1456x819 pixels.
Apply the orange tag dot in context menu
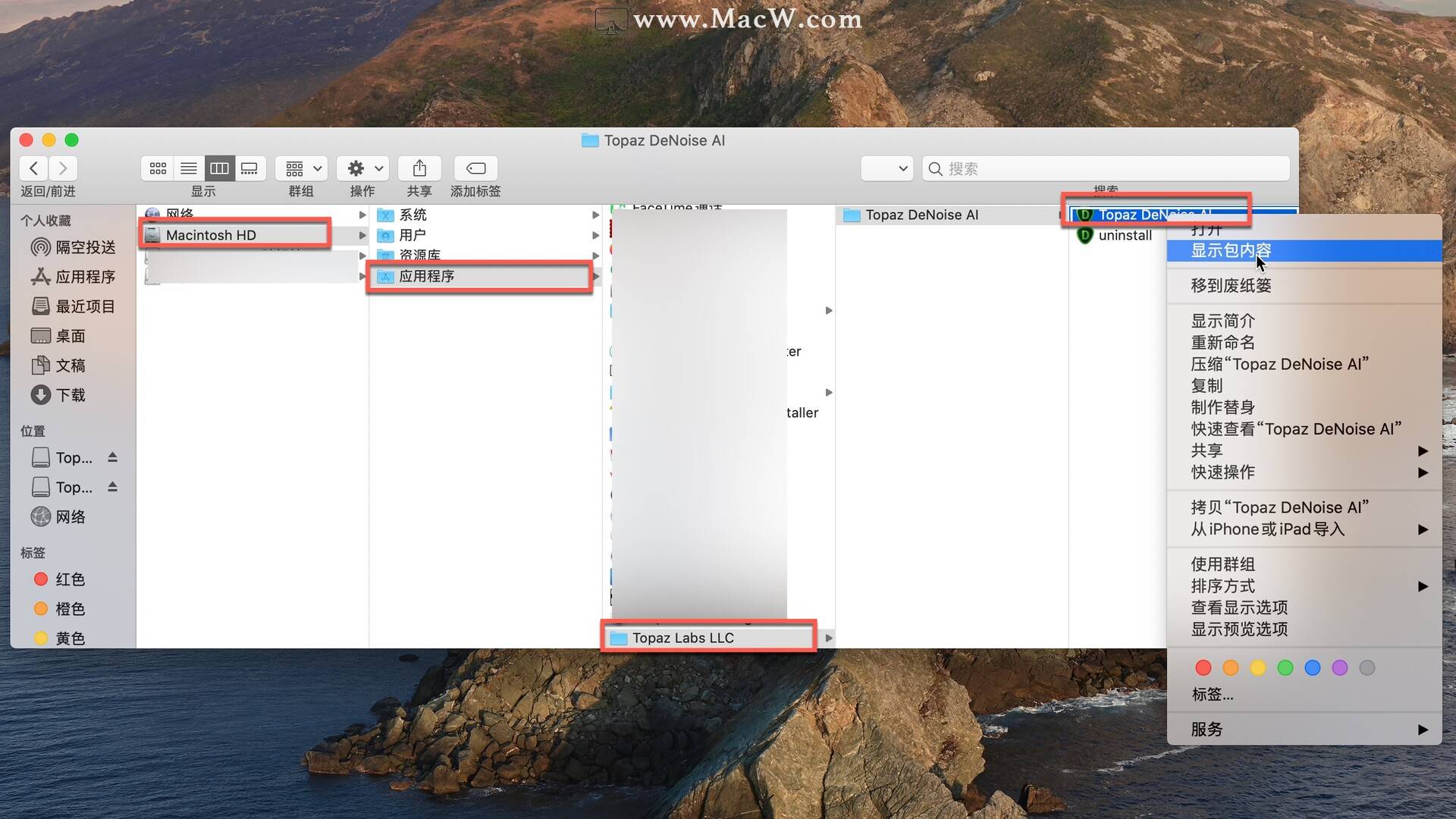1231,667
